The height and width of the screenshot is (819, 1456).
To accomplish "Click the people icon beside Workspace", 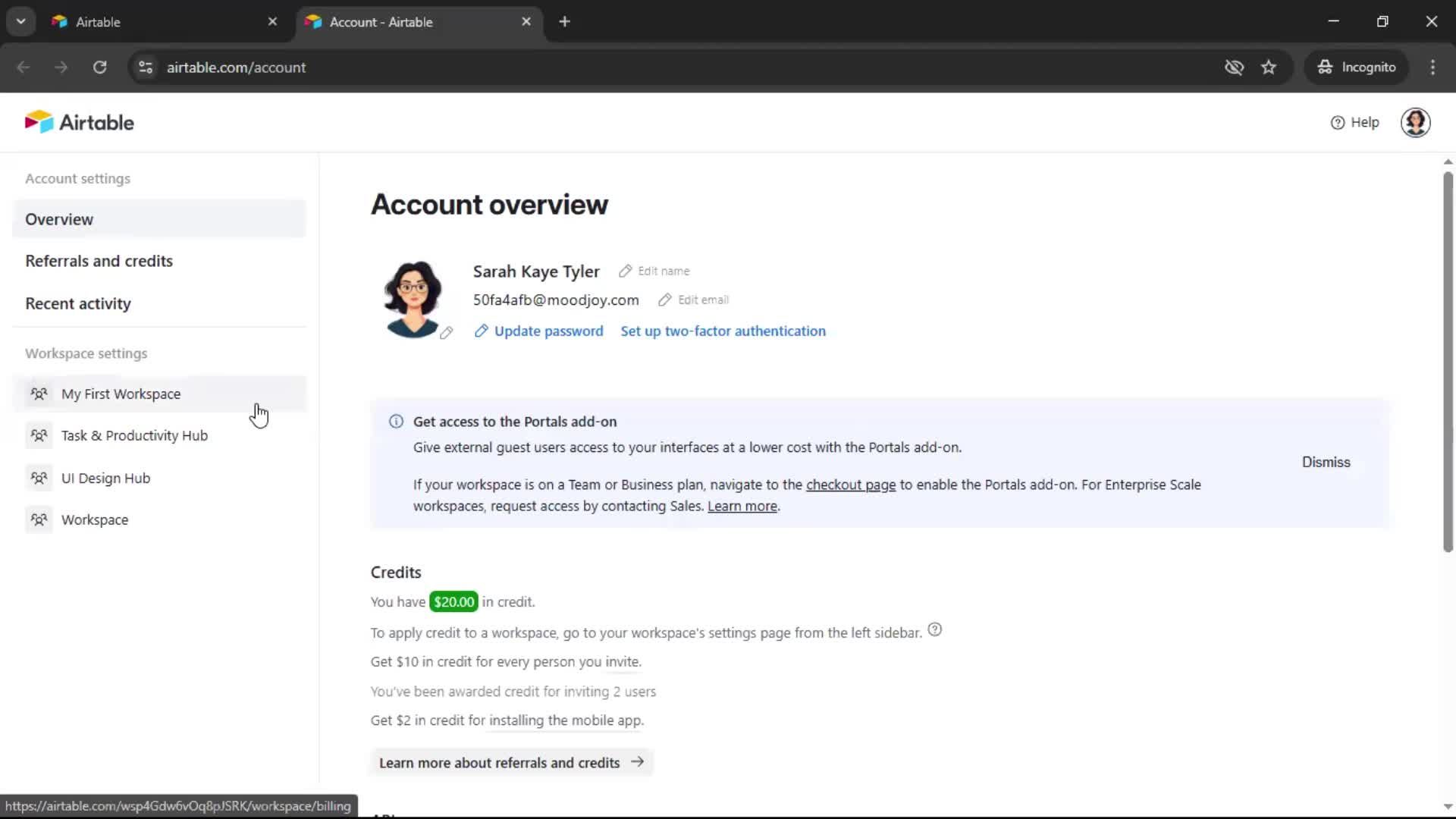I will click(x=39, y=519).
